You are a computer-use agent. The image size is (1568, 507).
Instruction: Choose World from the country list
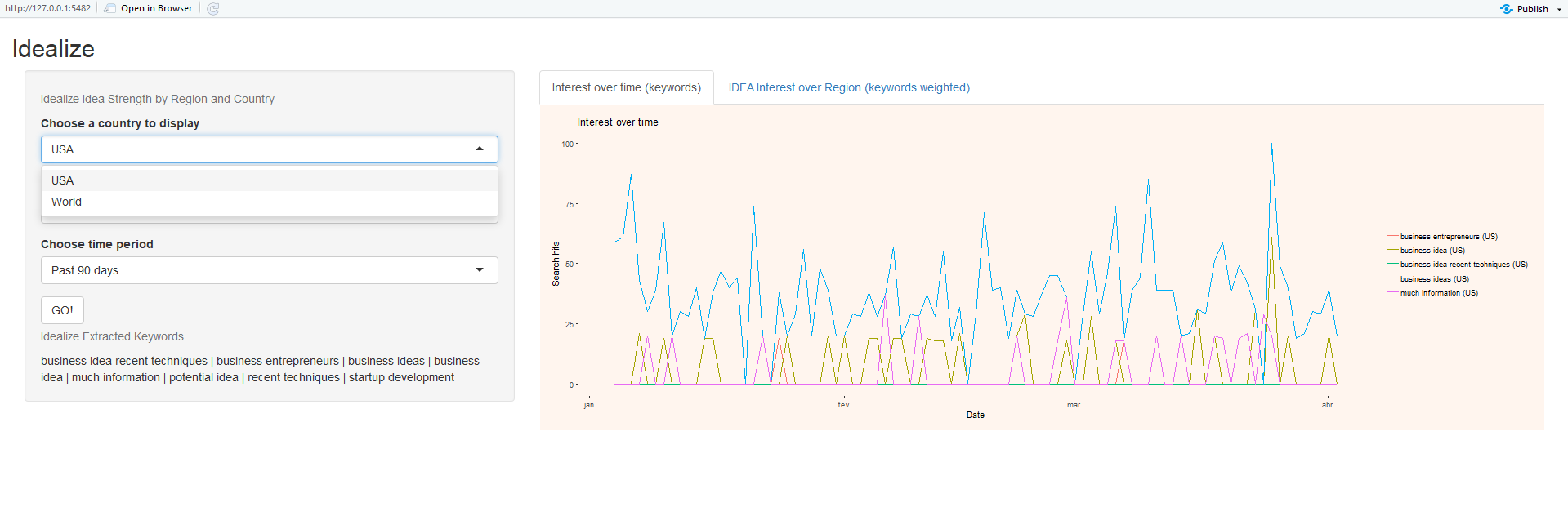point(67,202)
